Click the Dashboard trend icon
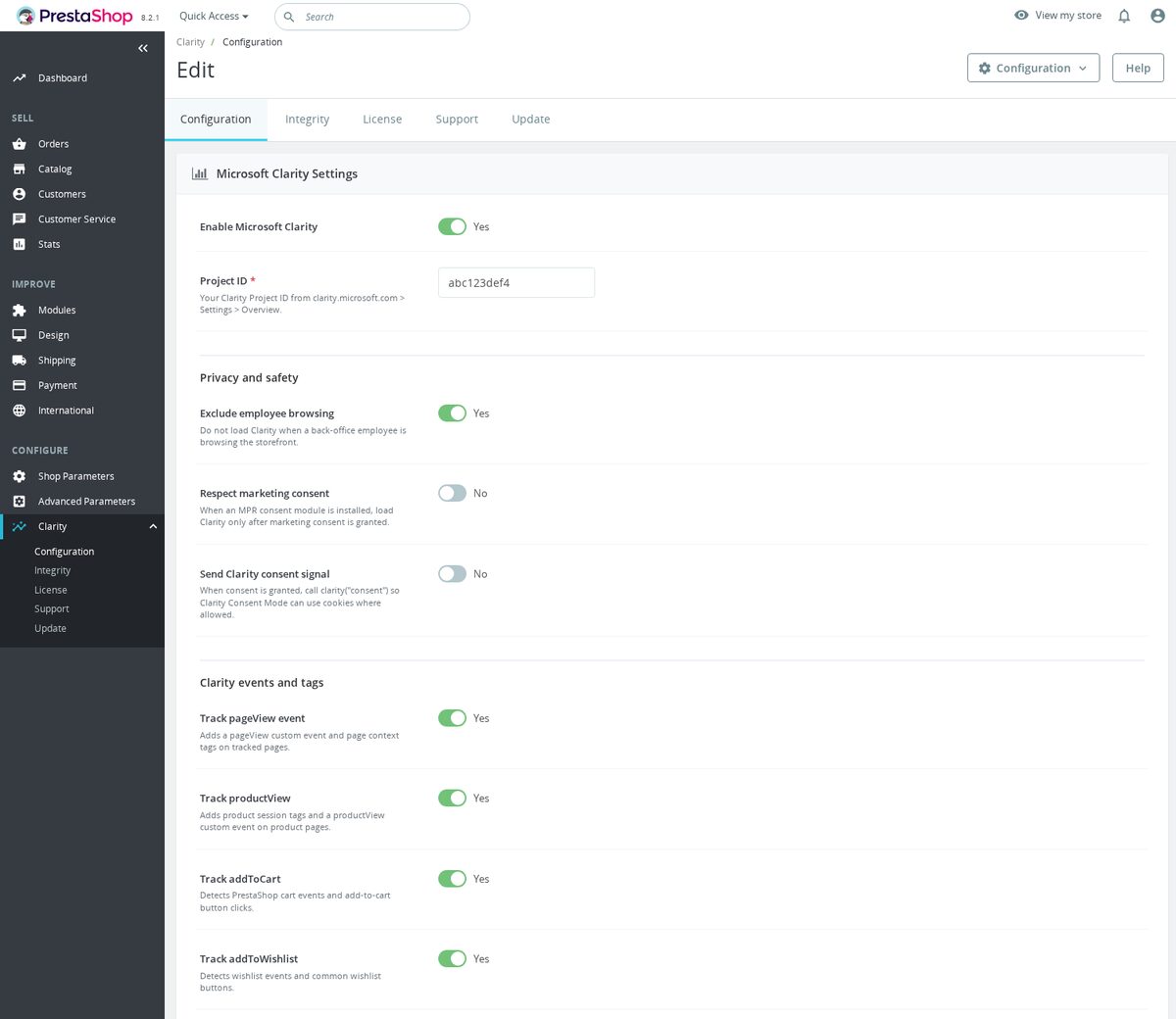 coord(19,77)
